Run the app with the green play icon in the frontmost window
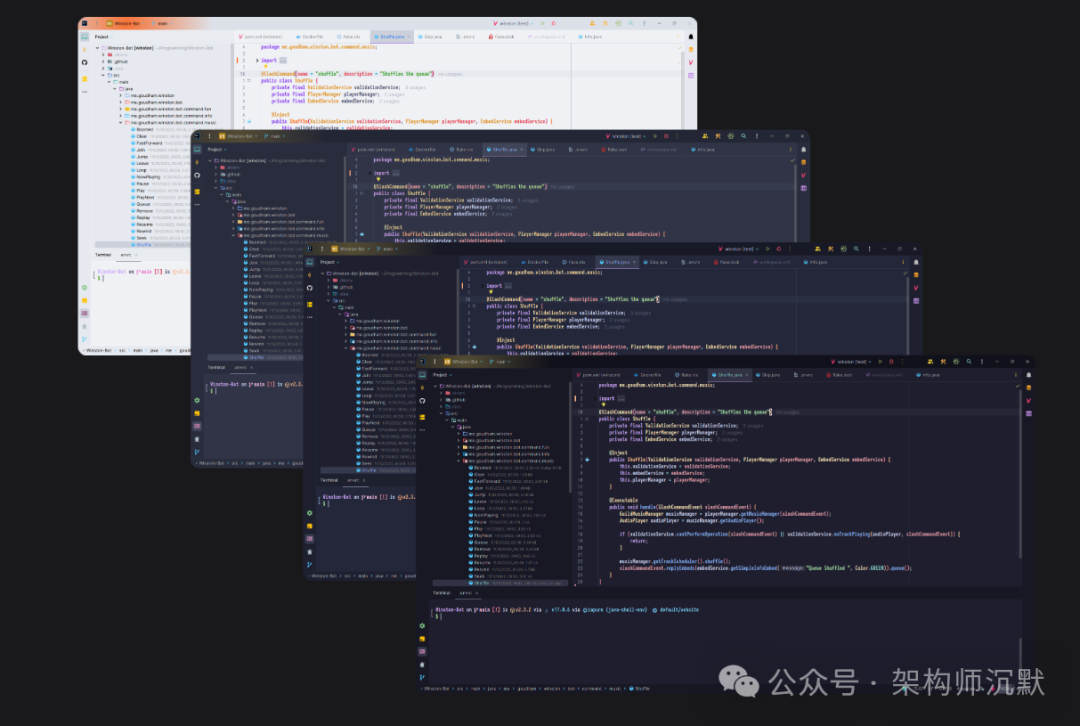1080x726 pixels. 879,360
